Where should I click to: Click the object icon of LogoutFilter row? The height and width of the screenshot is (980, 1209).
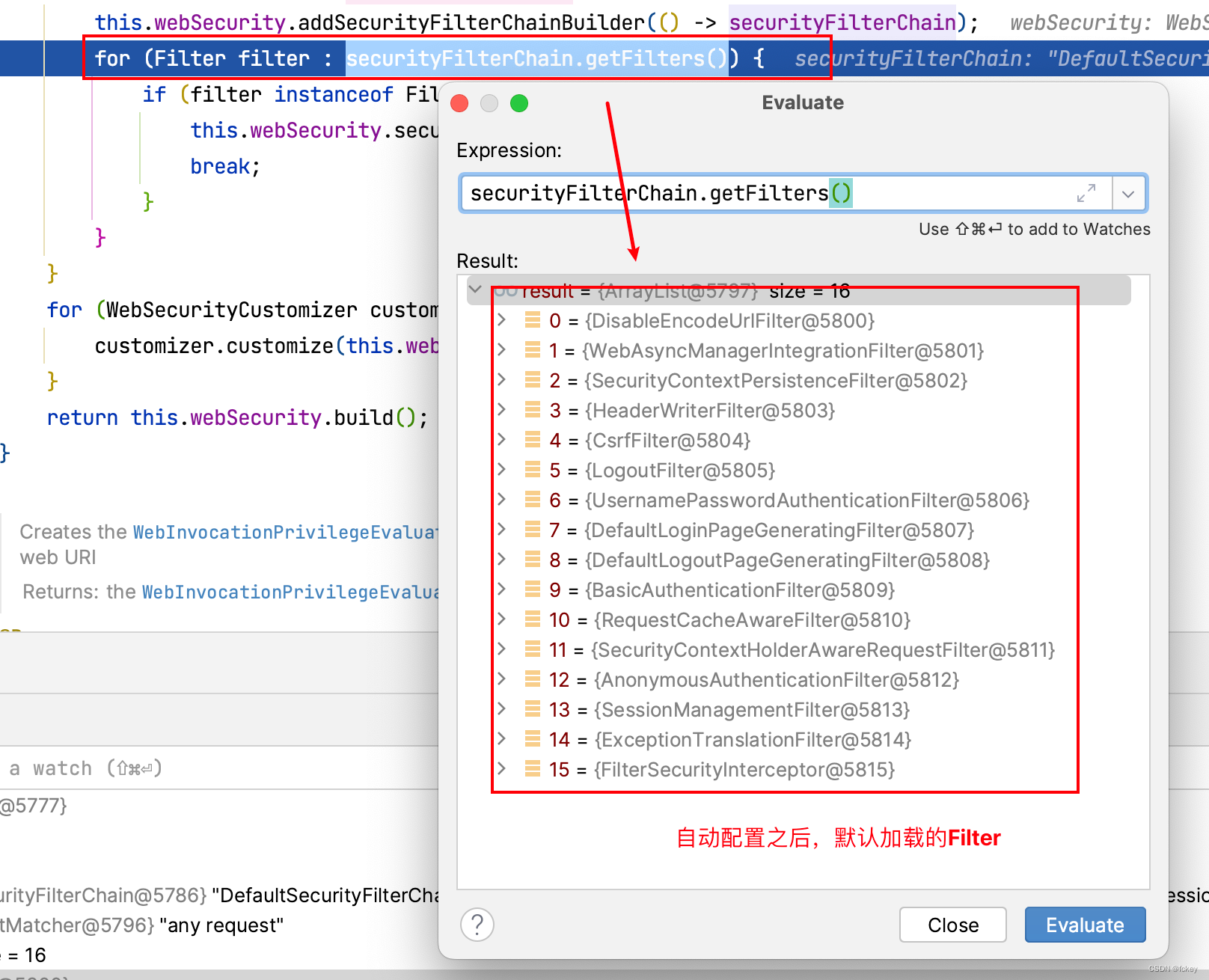click(533, 470)
